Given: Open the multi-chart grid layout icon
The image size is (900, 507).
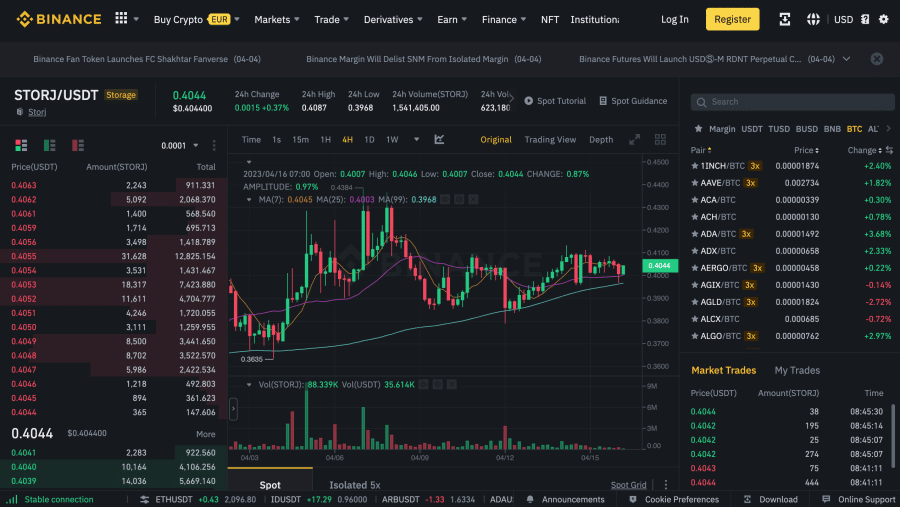Looking at the screenshot, I should click(660, 140).
